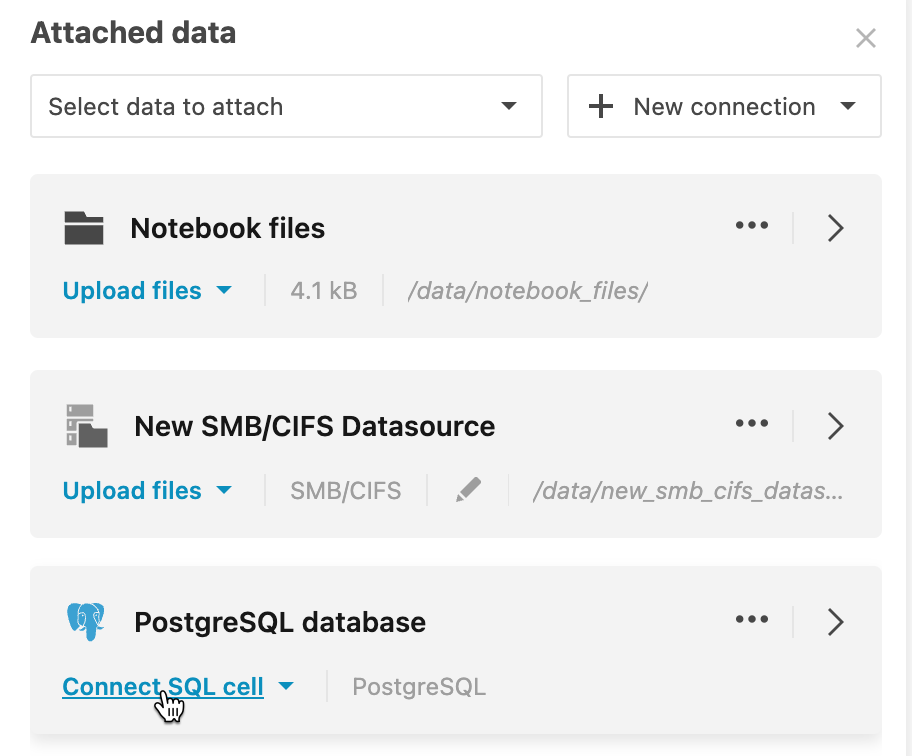Click the New connection button
Viewport: 912px width, 756px height.
point(722,106)
